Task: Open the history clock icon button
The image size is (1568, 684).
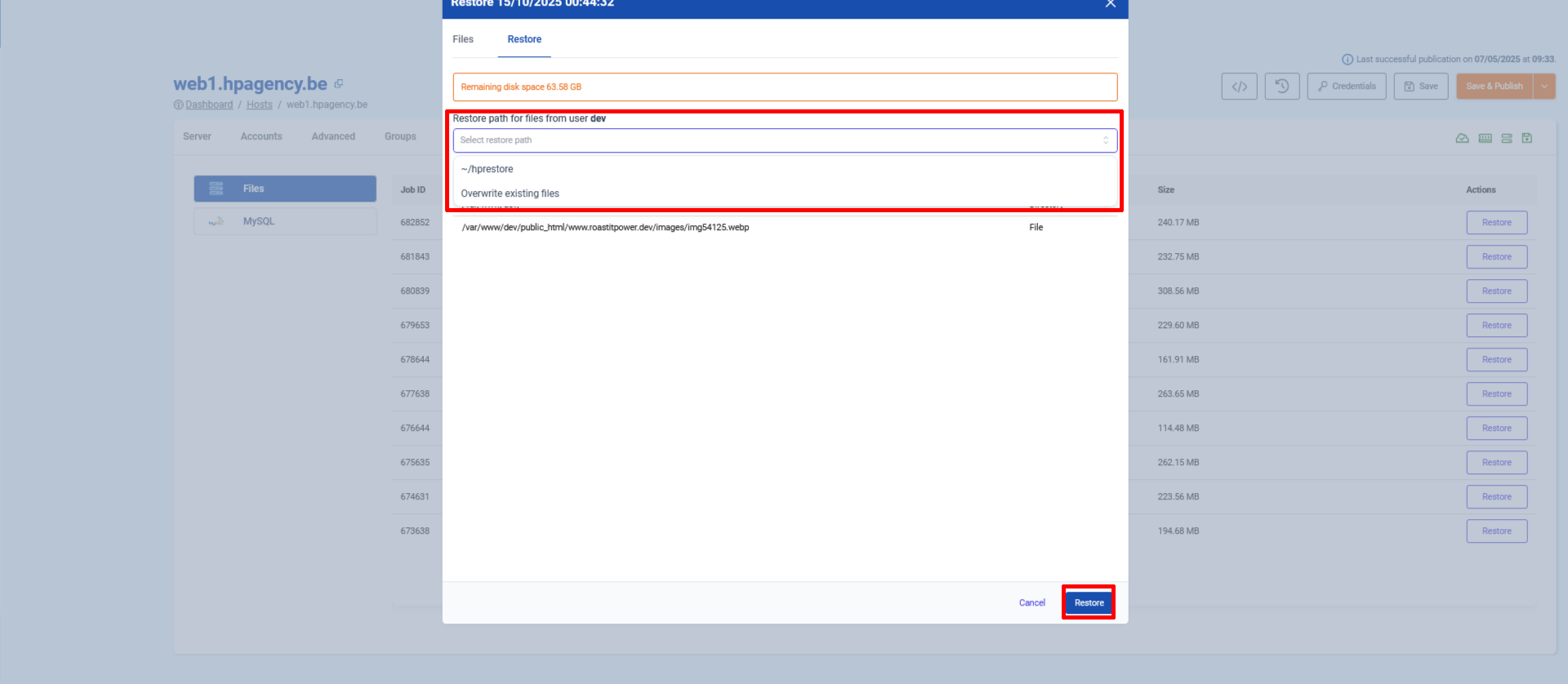Action: pos(1282,87)
